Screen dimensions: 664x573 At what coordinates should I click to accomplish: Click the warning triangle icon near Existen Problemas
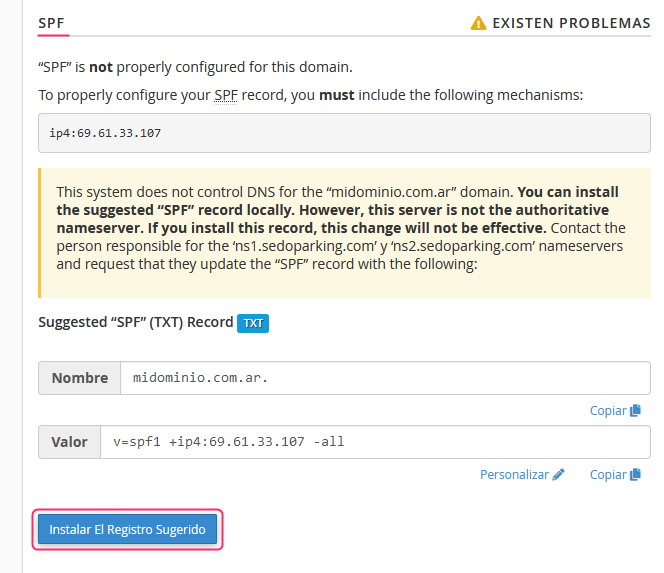coord(479,23)
